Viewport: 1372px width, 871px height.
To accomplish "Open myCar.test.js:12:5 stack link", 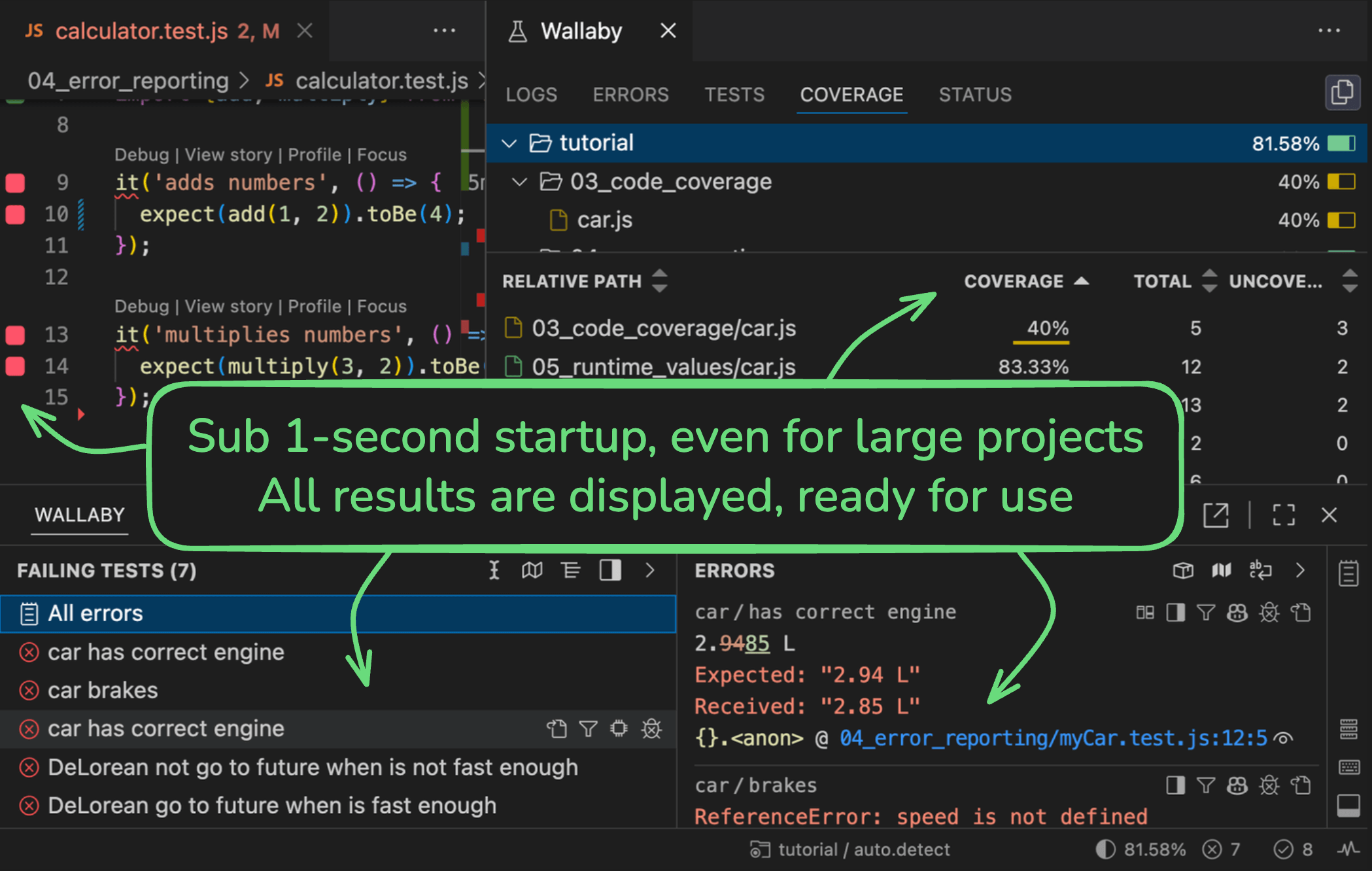I will click(x=1053, y=738).
